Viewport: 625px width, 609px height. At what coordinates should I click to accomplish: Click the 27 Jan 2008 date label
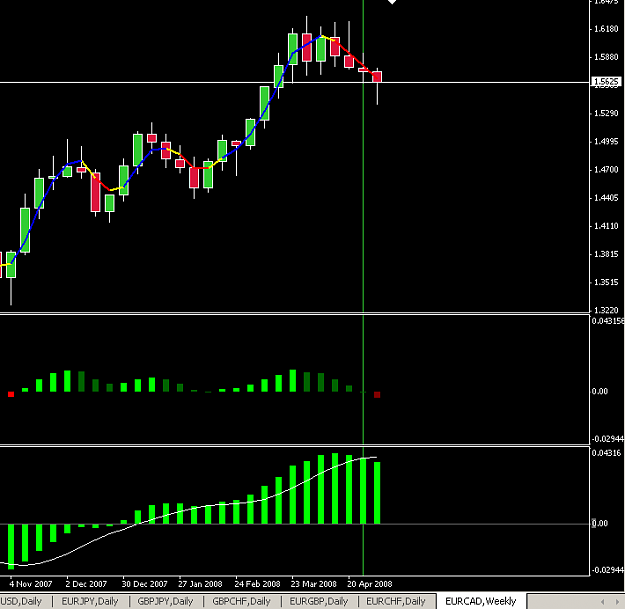[200, 584]
